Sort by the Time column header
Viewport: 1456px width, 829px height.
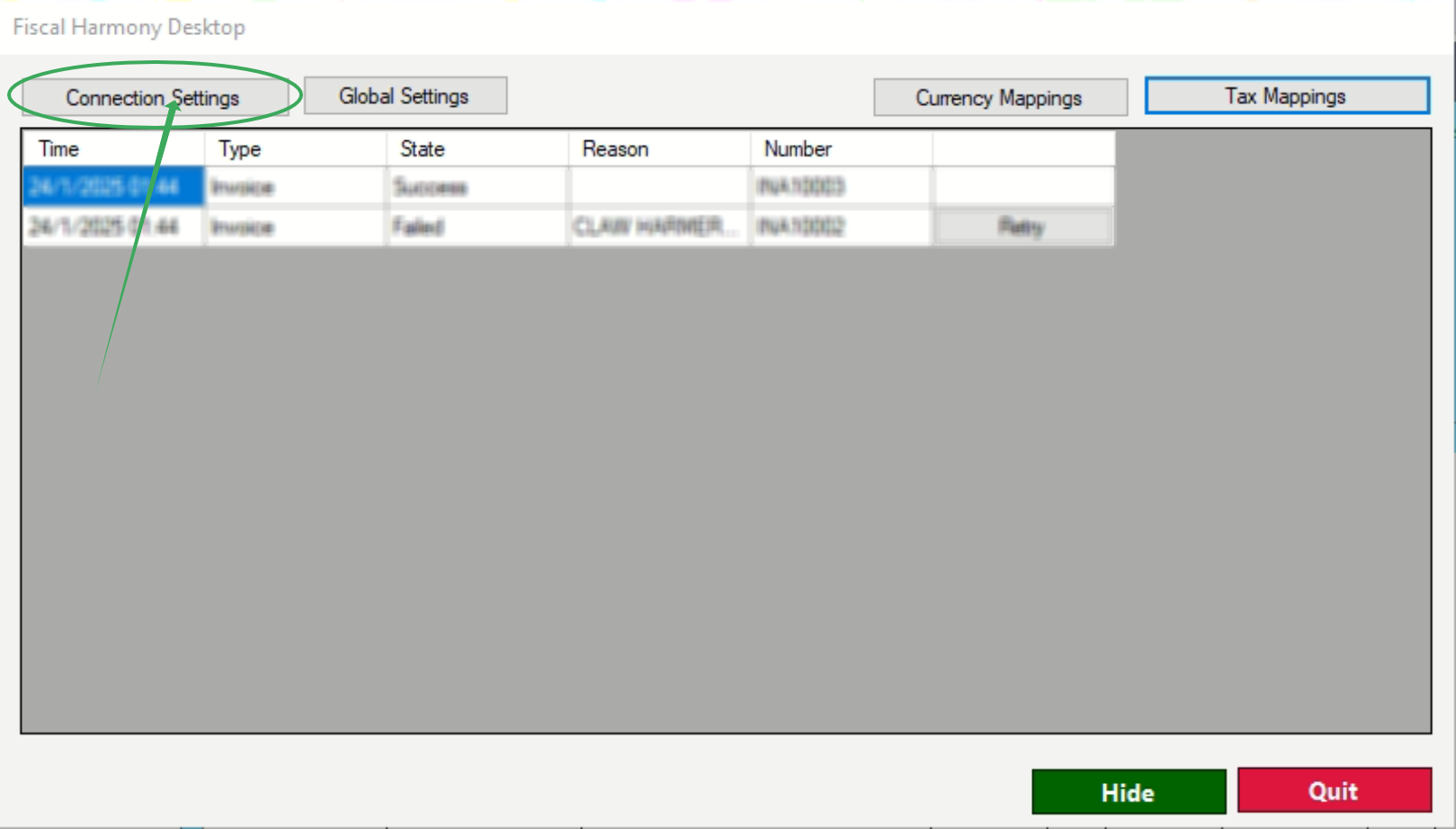(x=113, y=148)
